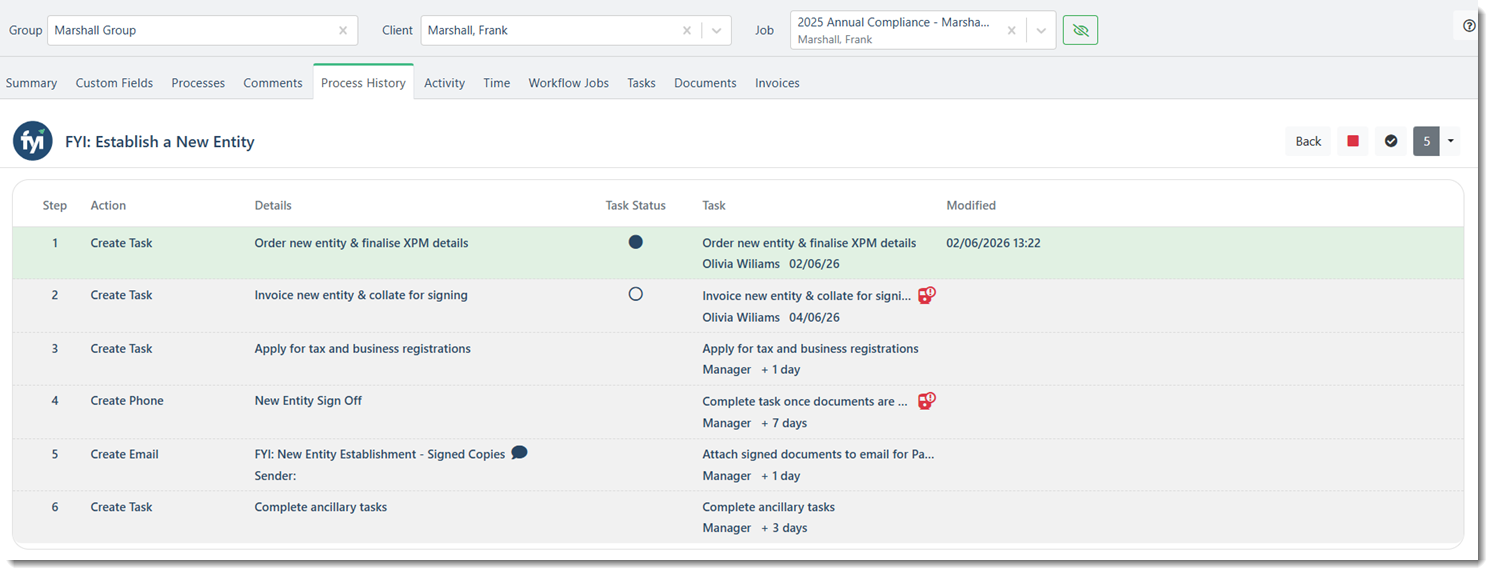This screenshot has width=1493, height=575.
Task: Click the FYI logo icon
Action: [x=33, y=141]
